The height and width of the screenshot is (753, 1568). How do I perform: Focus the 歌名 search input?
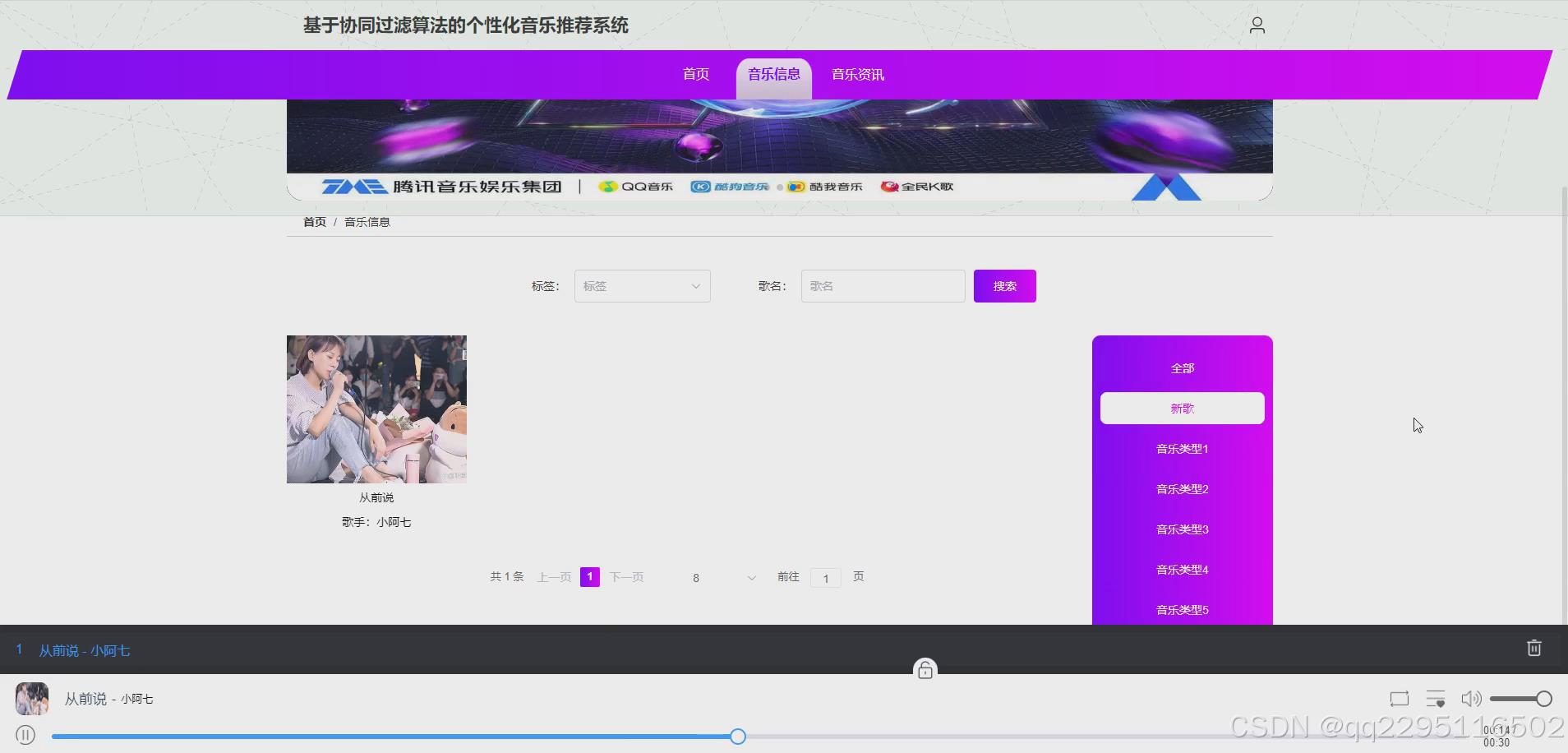click(x=883, y=286)
